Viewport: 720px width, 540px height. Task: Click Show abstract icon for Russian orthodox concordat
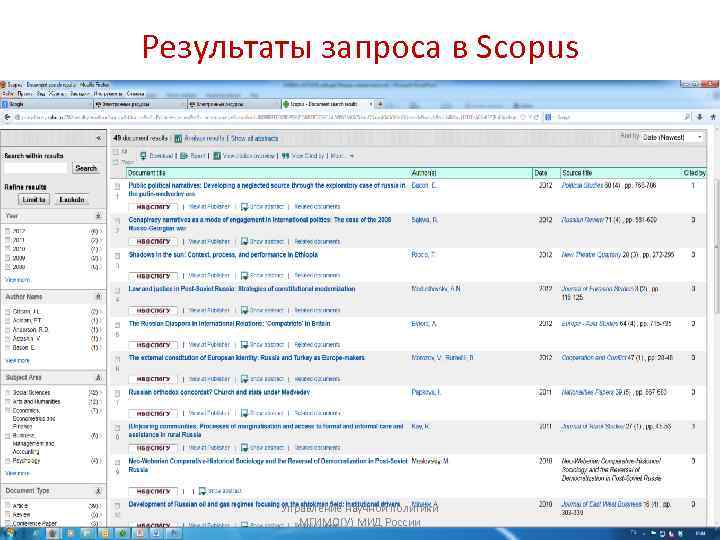pyautogui.click(x=244, y=413)
